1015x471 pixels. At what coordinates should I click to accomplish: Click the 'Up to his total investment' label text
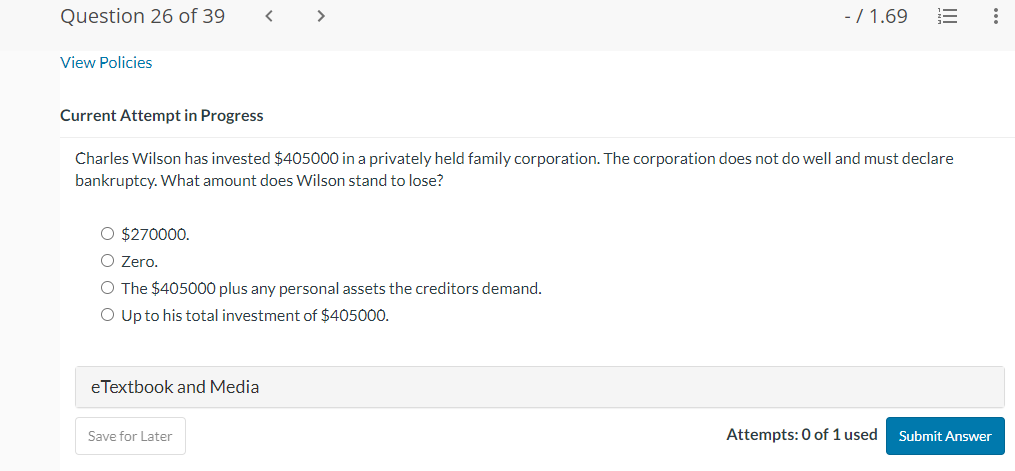[255, 316]
